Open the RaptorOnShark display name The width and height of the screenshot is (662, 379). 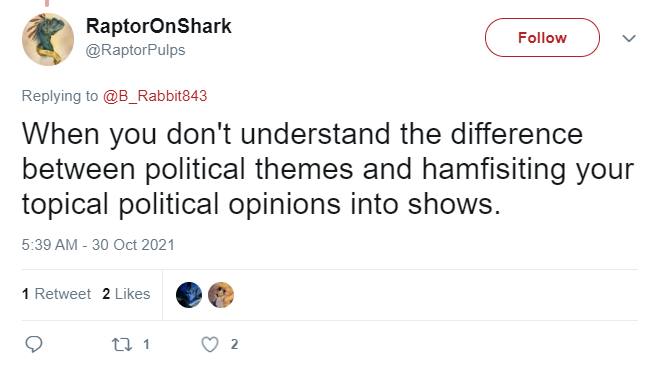(x=159, y=26)
